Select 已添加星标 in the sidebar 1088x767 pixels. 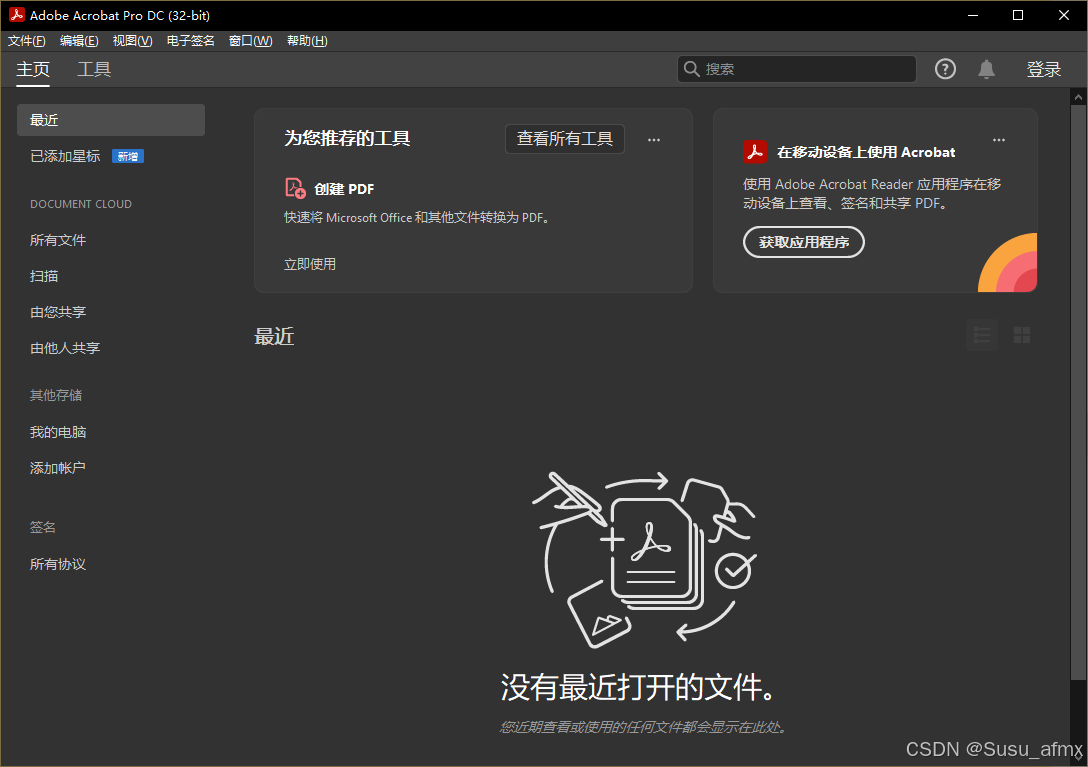click(65, 156)
